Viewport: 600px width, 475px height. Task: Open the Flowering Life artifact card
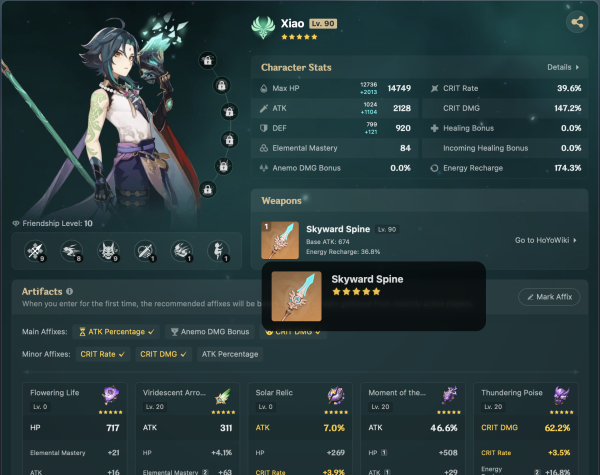[75, 429]
